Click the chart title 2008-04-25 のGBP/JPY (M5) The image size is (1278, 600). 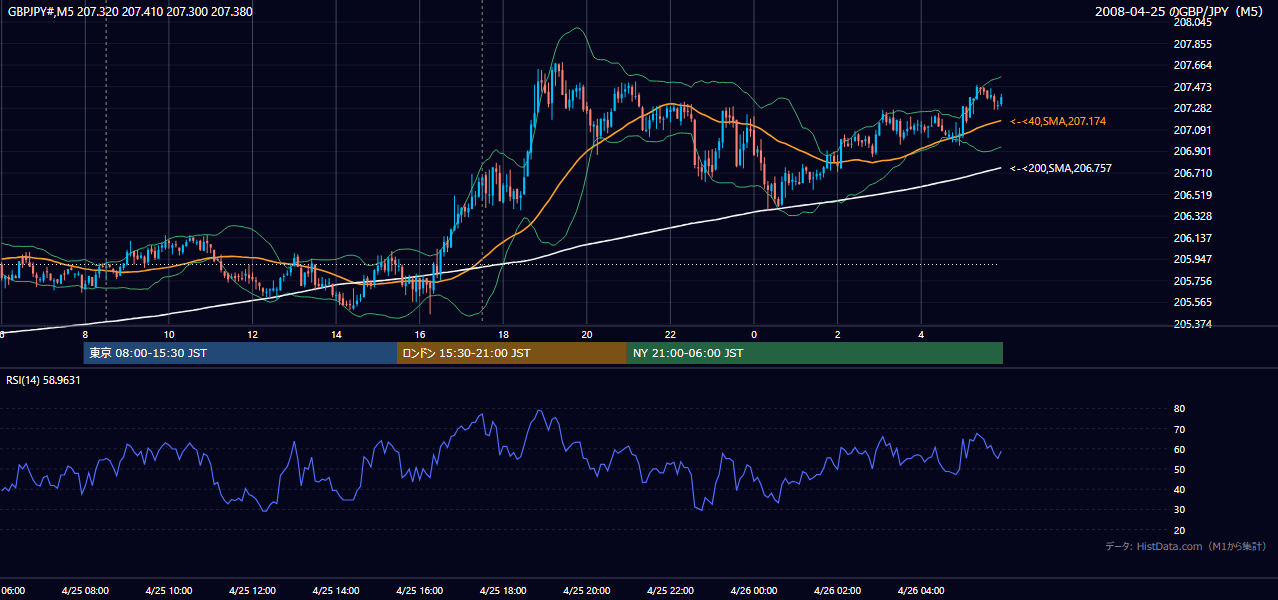coord(1180,12)
